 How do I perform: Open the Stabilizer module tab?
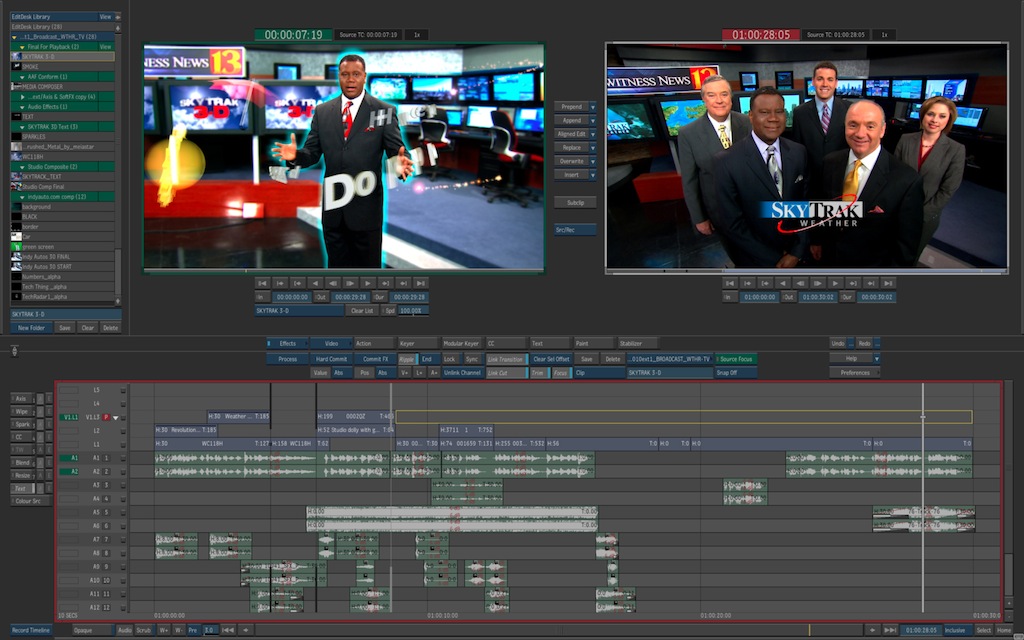637,344
